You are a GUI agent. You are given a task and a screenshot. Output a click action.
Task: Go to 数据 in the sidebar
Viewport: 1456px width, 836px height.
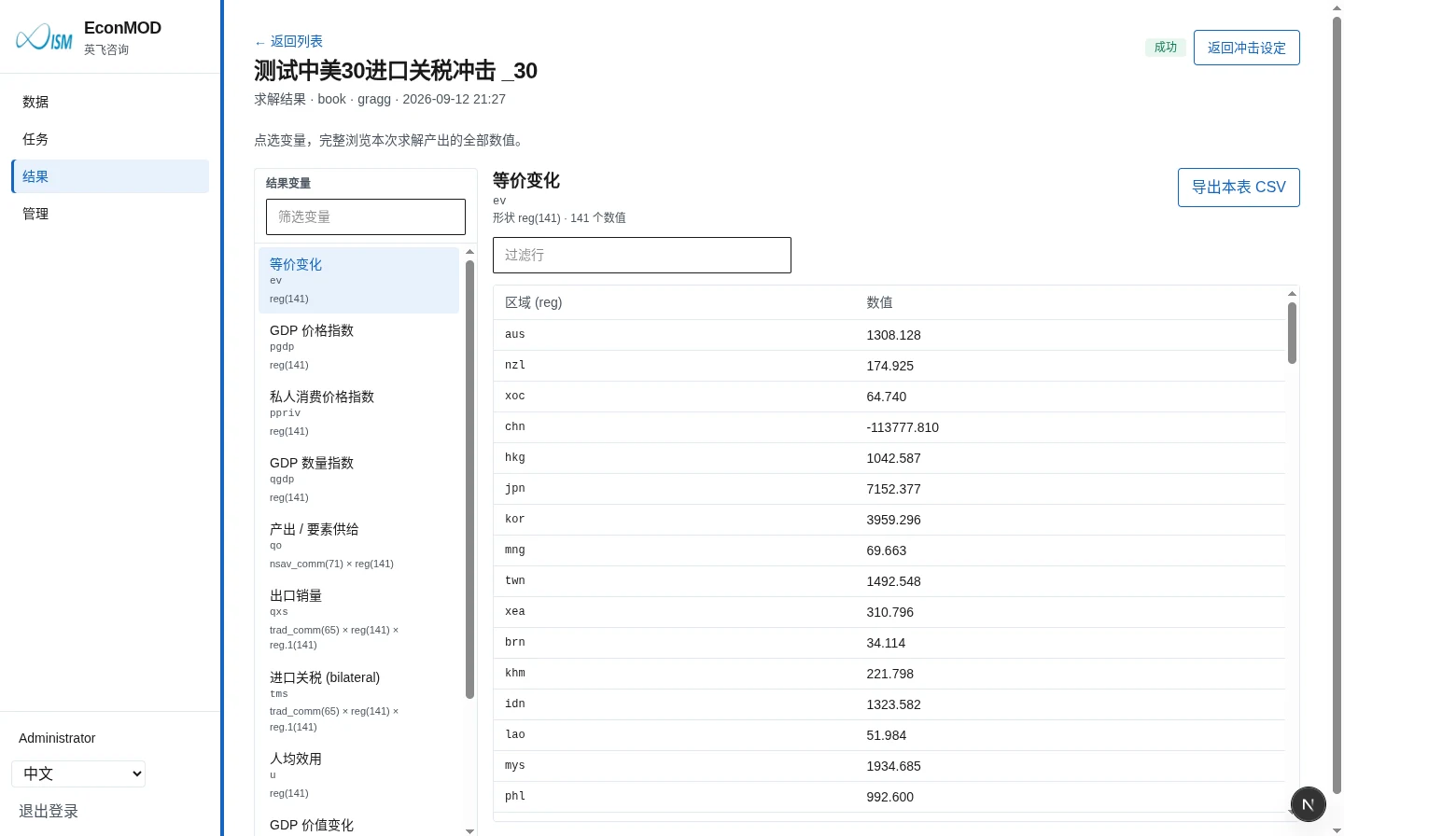click(110, 102)
